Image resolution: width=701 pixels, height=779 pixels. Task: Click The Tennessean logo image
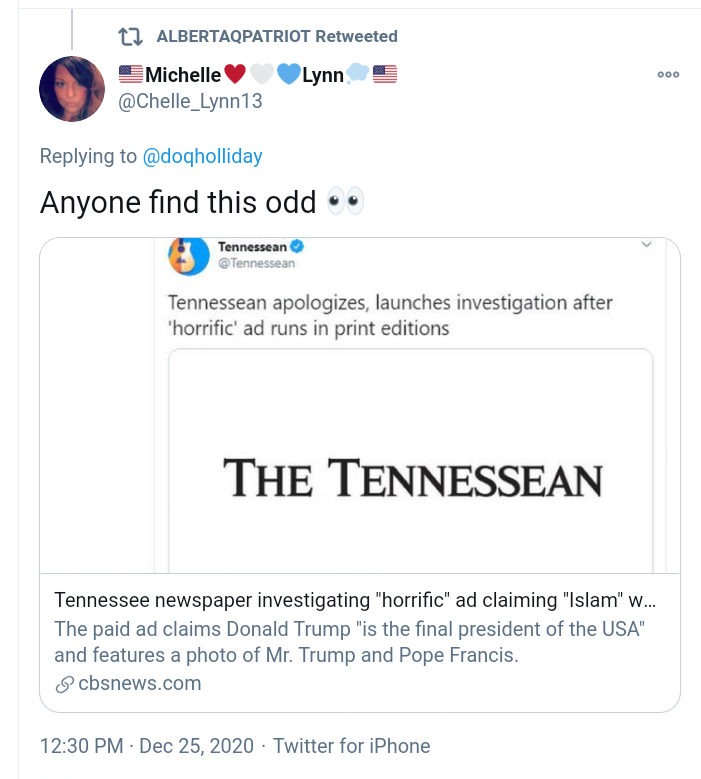412,478
